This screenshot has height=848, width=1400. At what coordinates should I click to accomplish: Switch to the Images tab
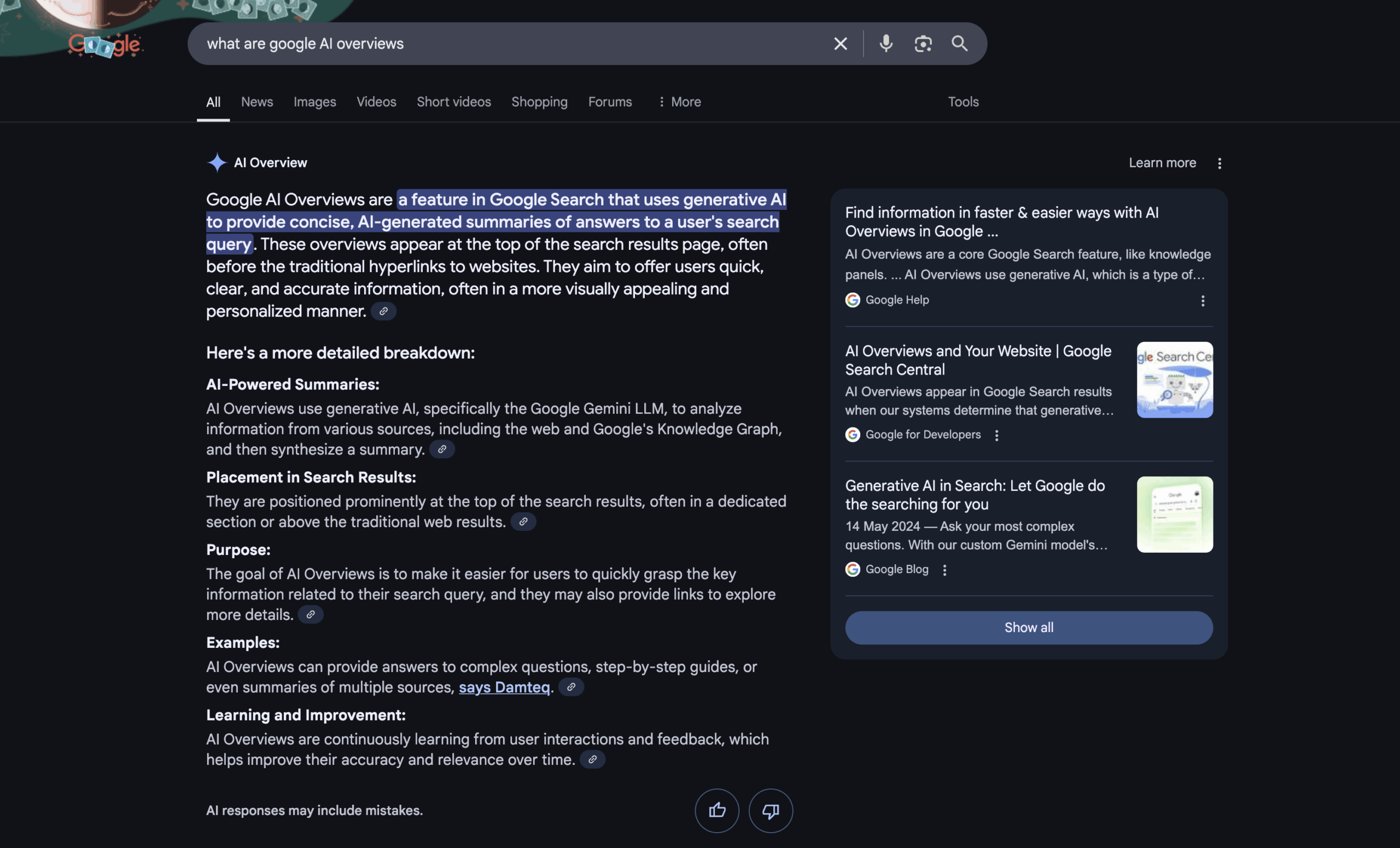315,102
